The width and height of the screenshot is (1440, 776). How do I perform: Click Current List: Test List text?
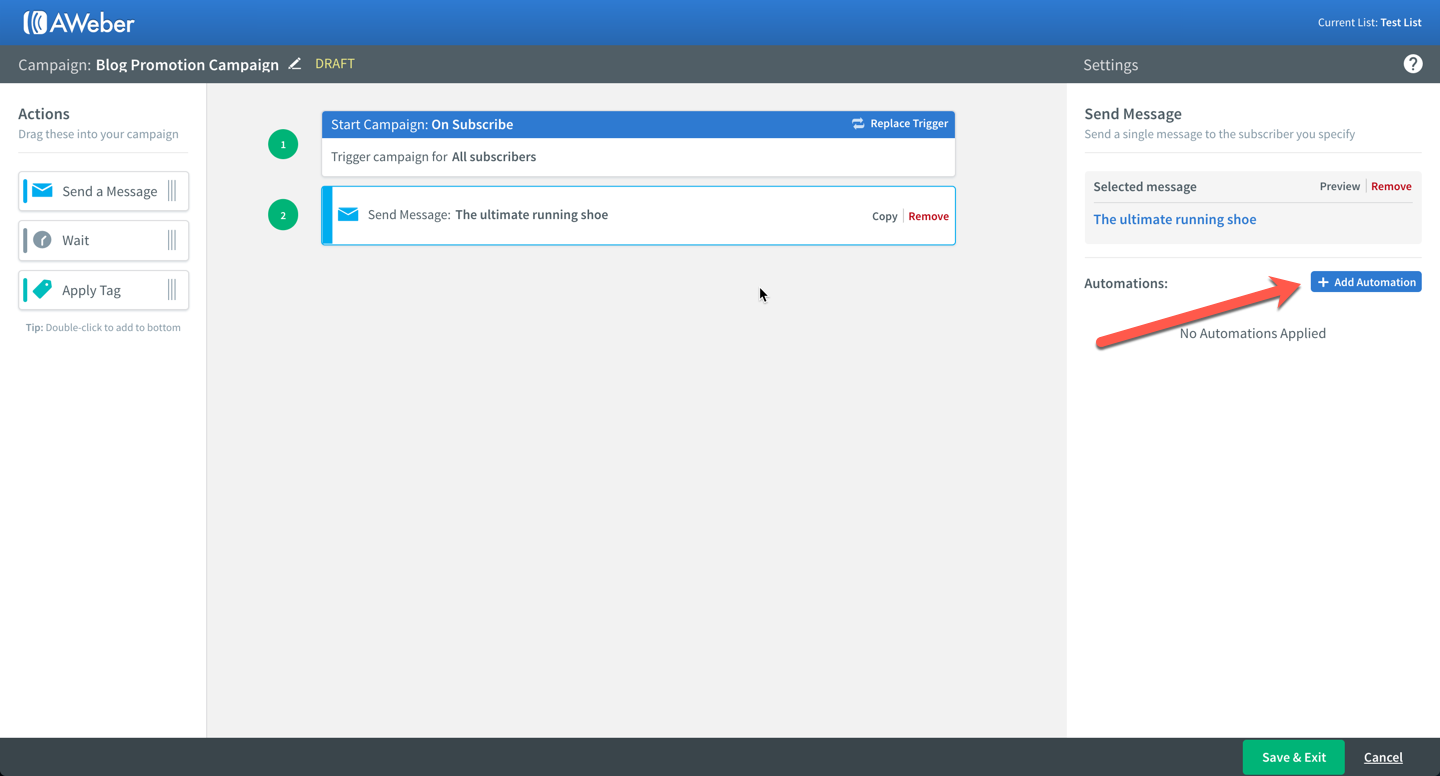pyautogui.click(x=1370, y=22)
